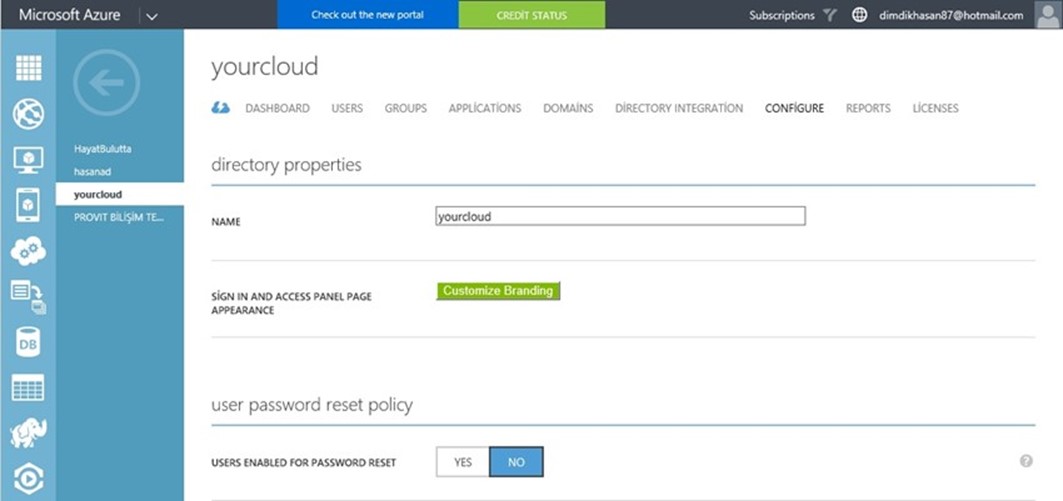Select HayatBulutta directory
1063x501 pixels.
pos(102,148)
